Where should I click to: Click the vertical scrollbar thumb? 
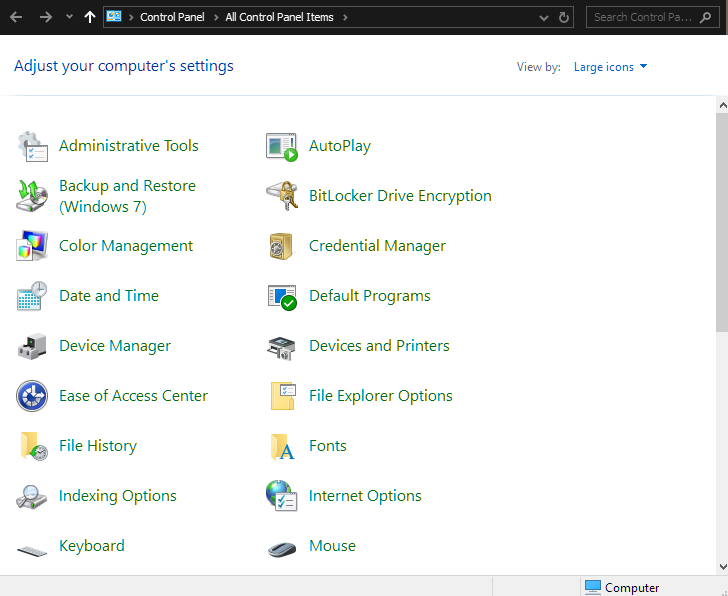(x=722, y=222)
